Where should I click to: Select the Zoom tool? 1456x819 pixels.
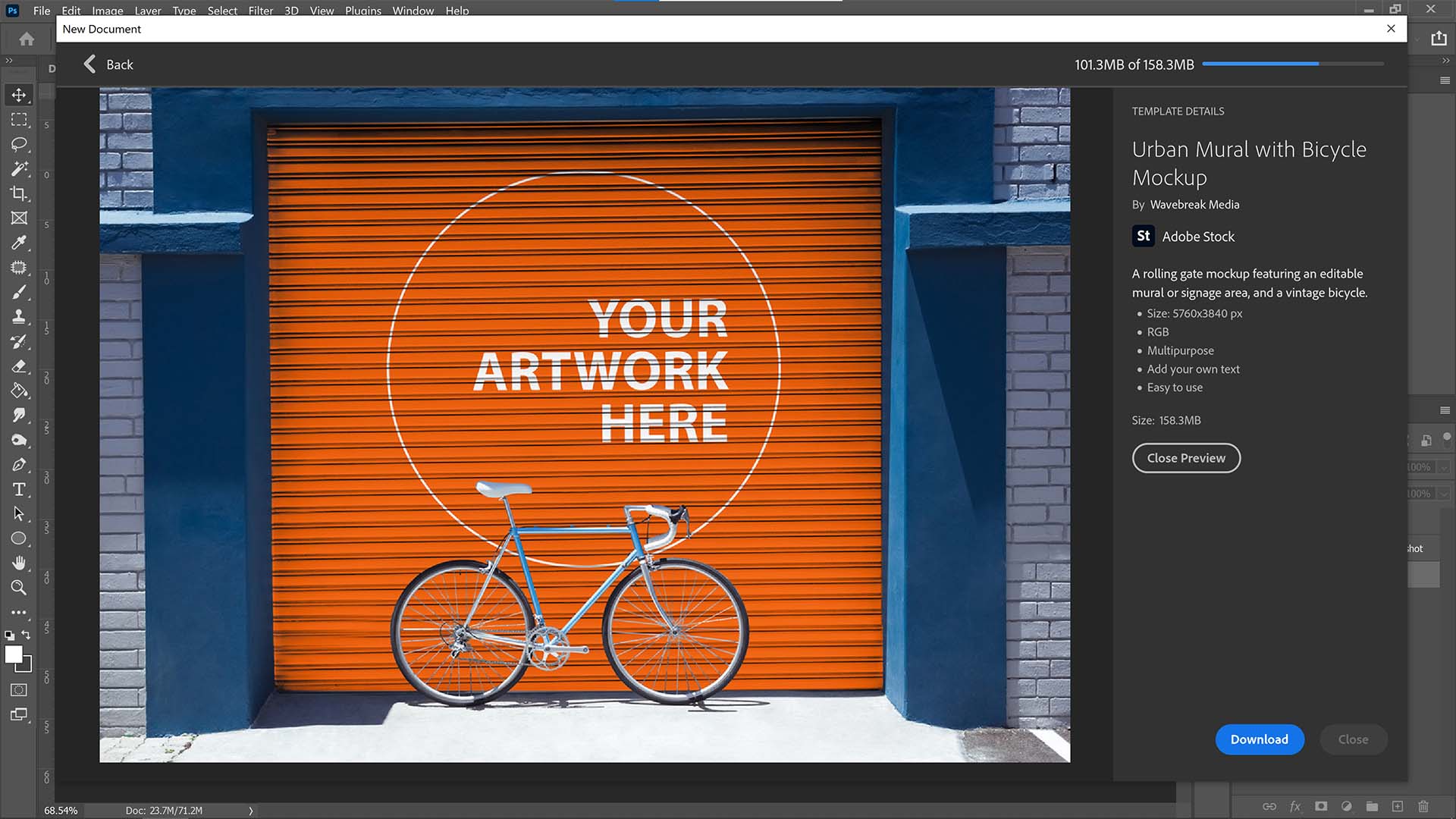(18, 587)
